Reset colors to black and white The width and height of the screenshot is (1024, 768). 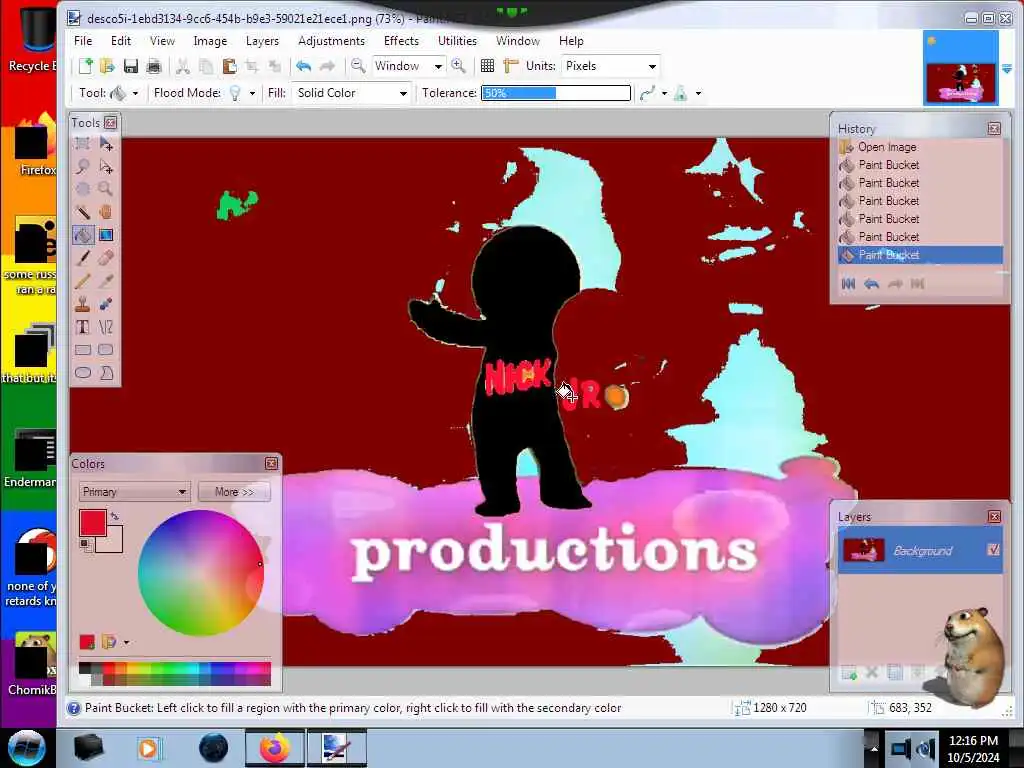[x=85, y=544]
